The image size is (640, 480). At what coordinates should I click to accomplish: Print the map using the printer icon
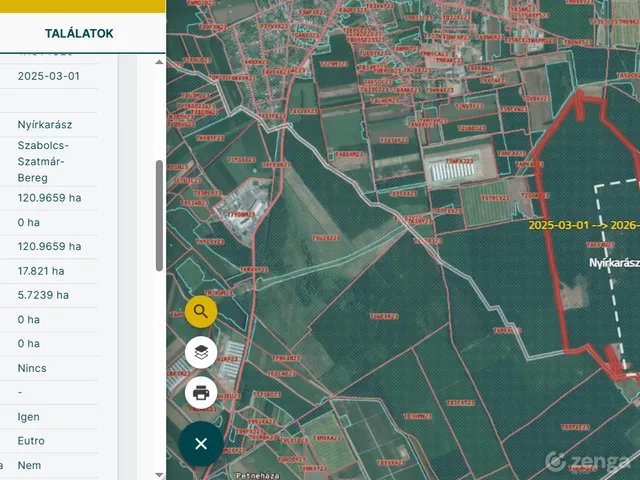coord(201,392)
